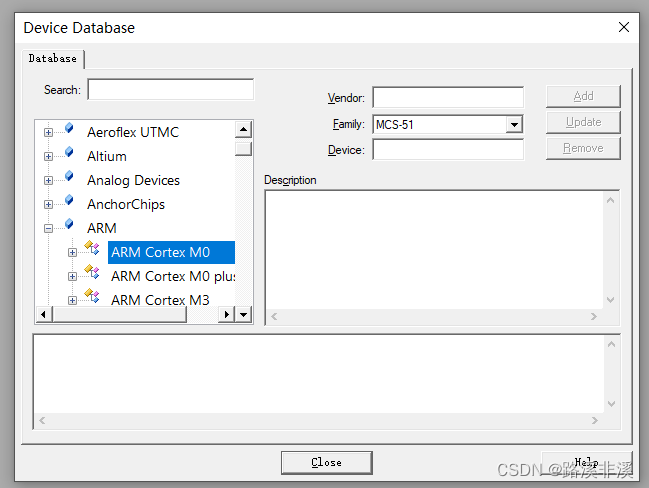649x488 pixels.
Task: Open the Family dropdown showing MCS-51
Action: 514,125
